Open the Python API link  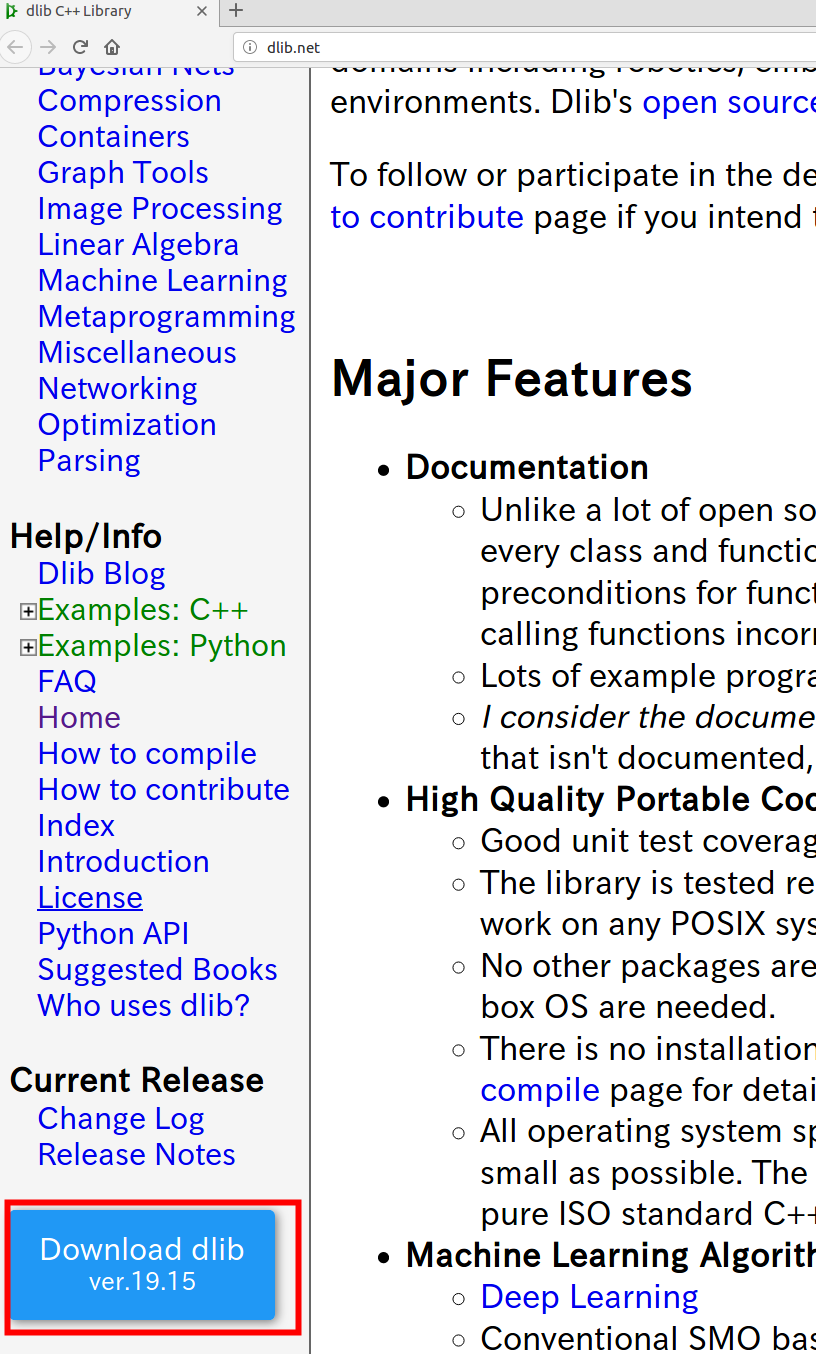tap(113, 934)
